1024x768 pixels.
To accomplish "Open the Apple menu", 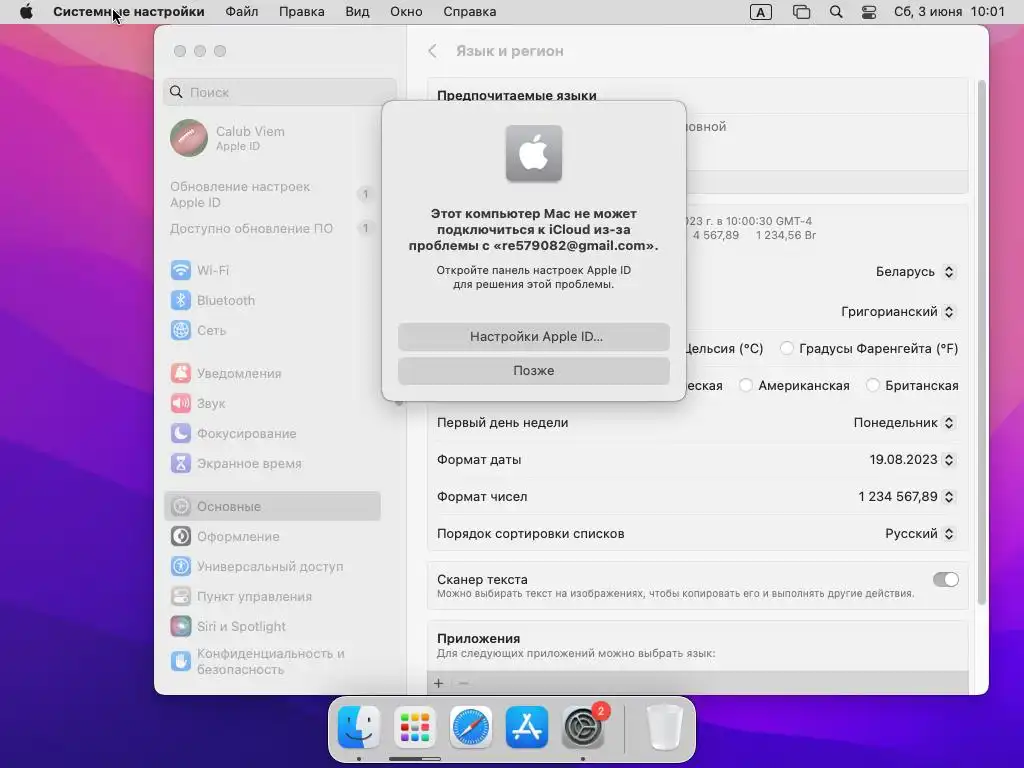I will tap(26, 12).
